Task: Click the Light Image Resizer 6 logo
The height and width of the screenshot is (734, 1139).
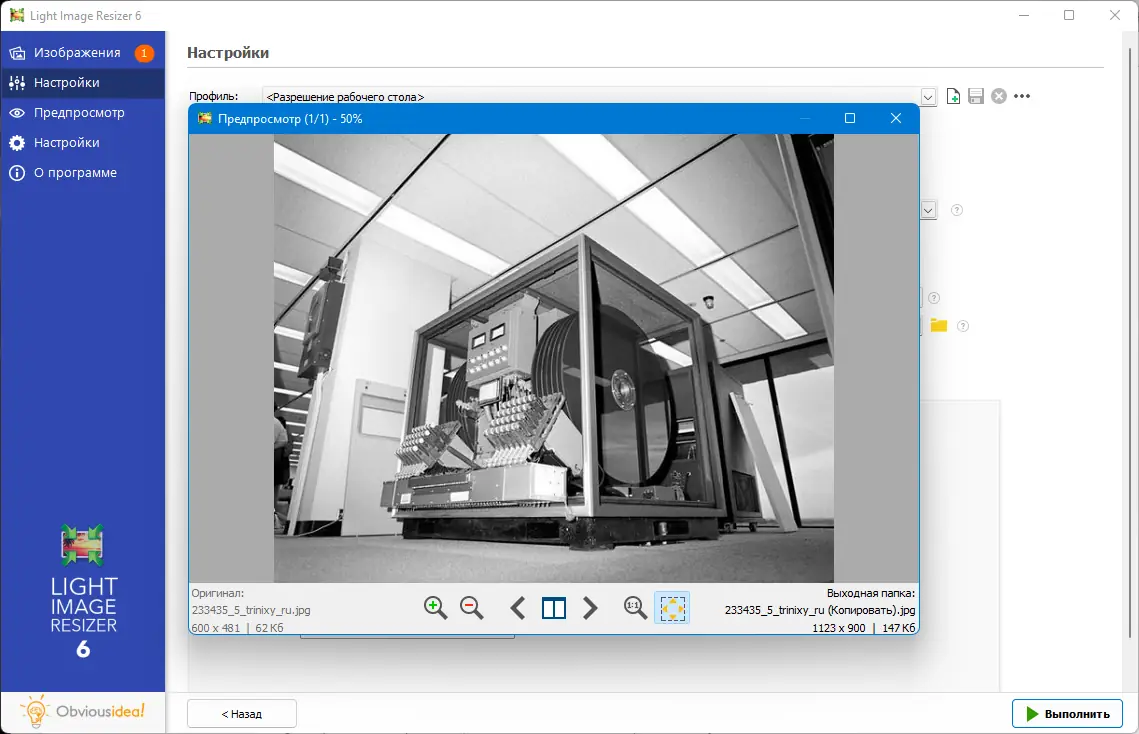Action: [83, 591]
